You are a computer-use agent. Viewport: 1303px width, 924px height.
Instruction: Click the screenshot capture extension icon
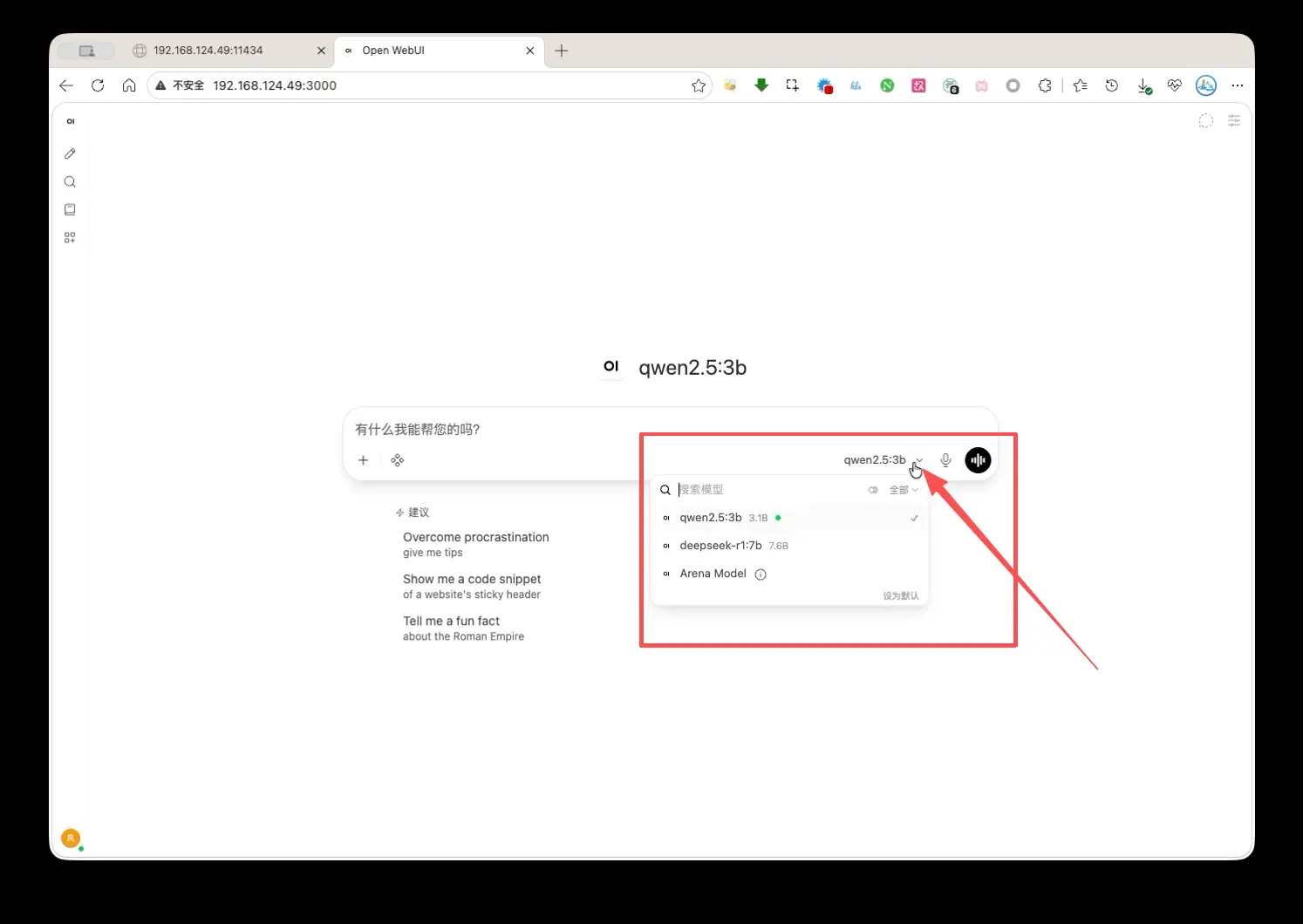point(793,85)
